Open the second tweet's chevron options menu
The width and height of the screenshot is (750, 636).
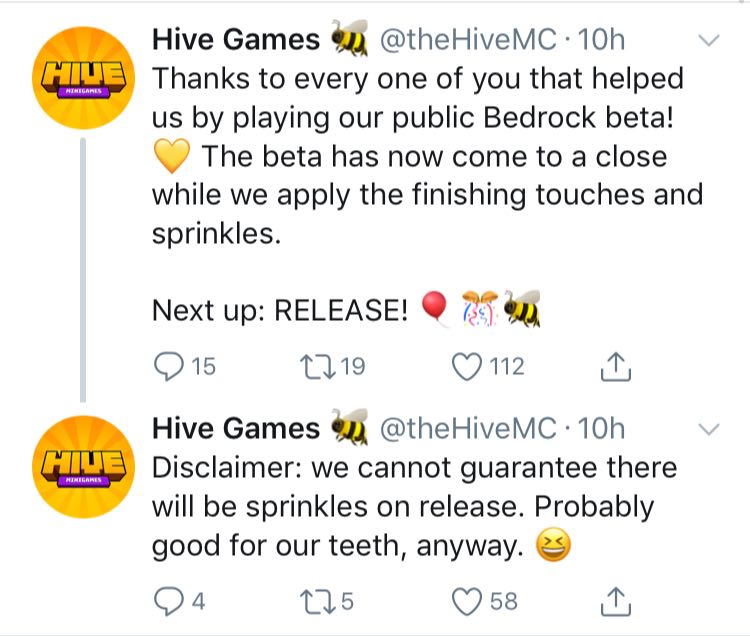(x=708, y=428)
